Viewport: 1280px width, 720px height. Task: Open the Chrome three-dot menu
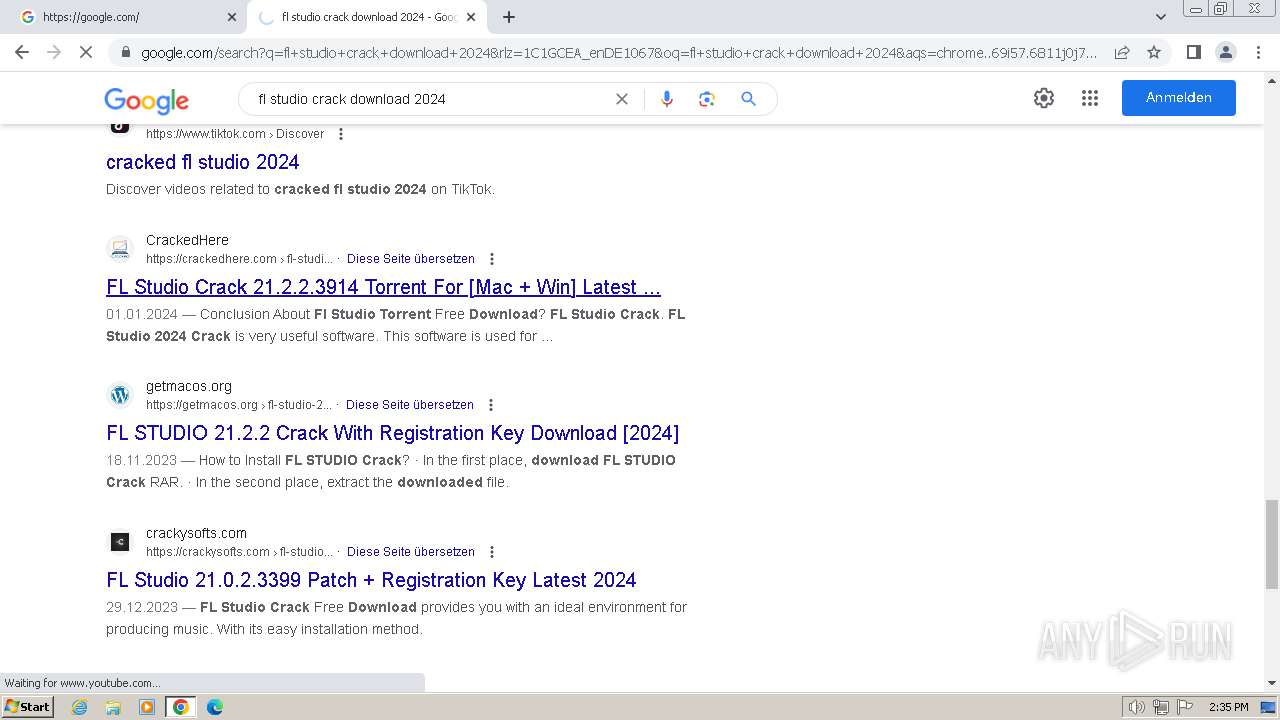(1258, 52)
